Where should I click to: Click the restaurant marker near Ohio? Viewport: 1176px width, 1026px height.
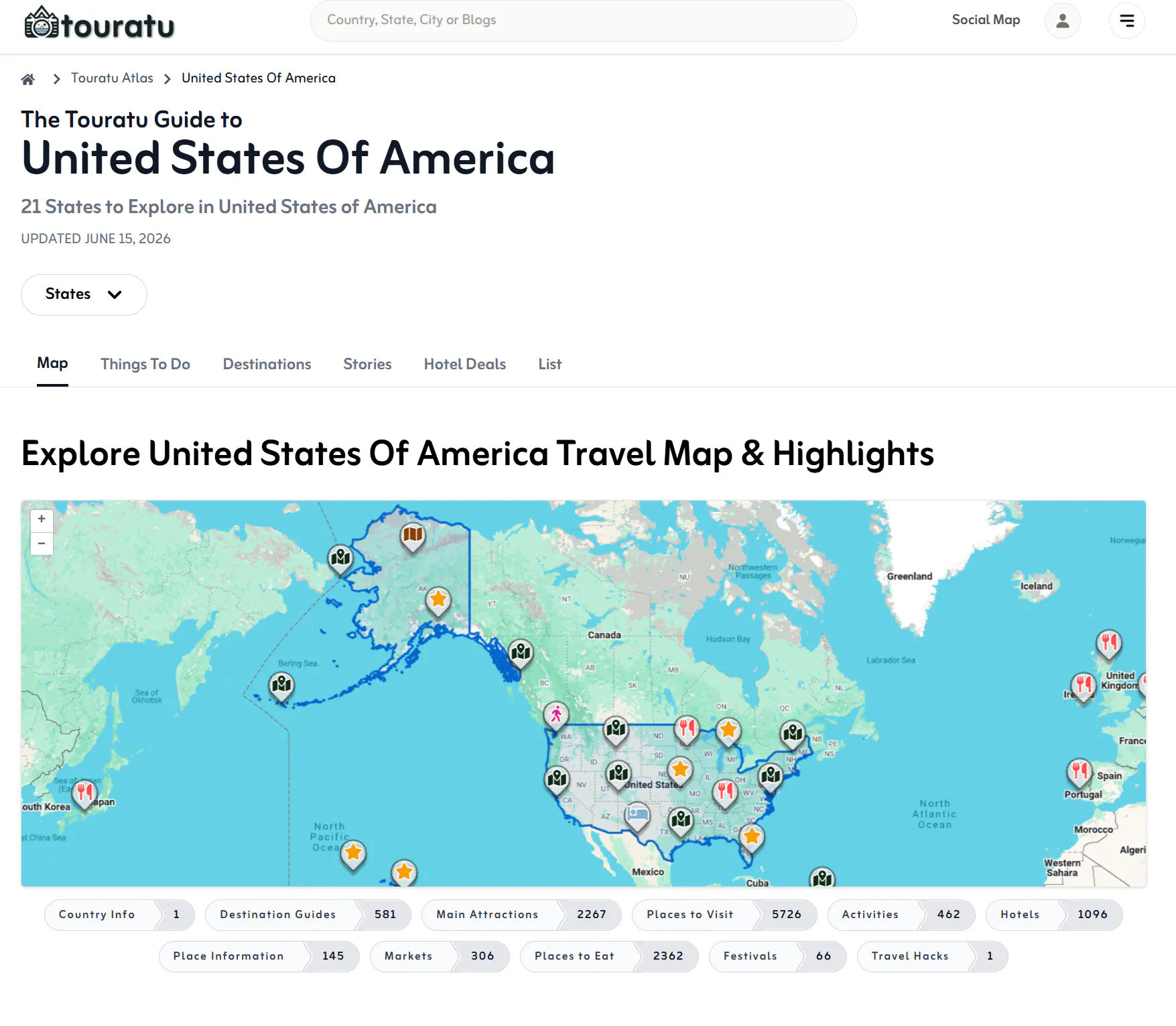(724, 793)
